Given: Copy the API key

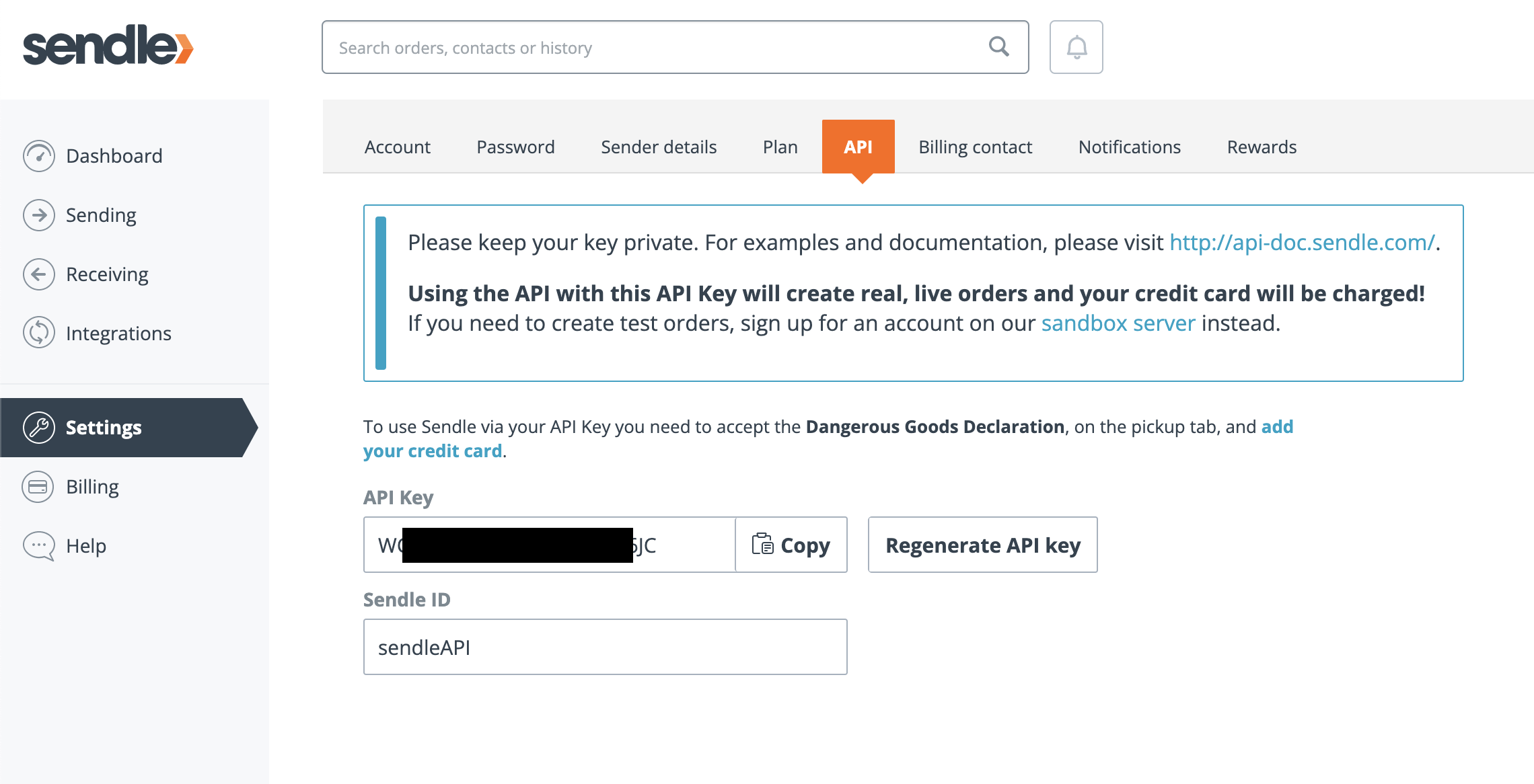Looking at the screenshot, I should 791,545.
